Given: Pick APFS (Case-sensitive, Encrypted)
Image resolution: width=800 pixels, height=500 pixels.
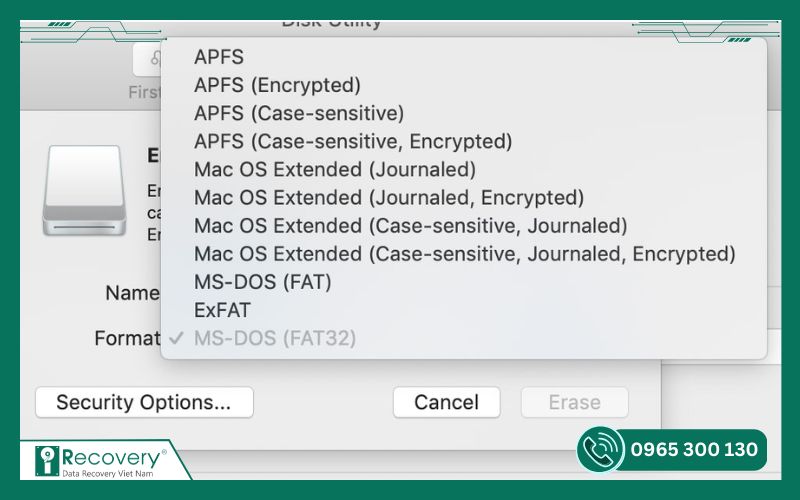Looking at the screenshot, I should (464, 141).
